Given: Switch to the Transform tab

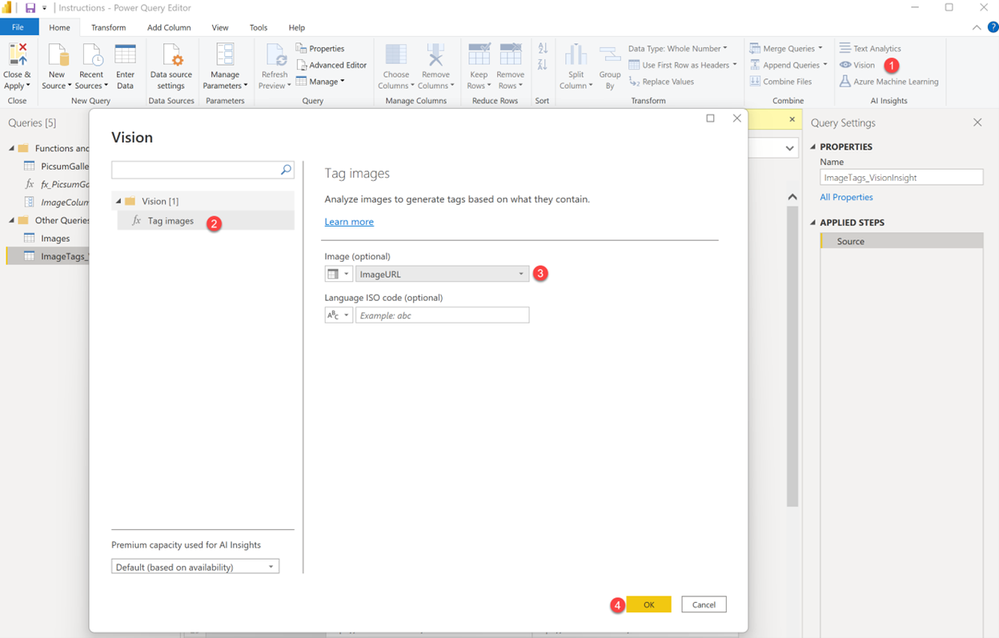Looking at the screenshot, I should click(108, 27).
